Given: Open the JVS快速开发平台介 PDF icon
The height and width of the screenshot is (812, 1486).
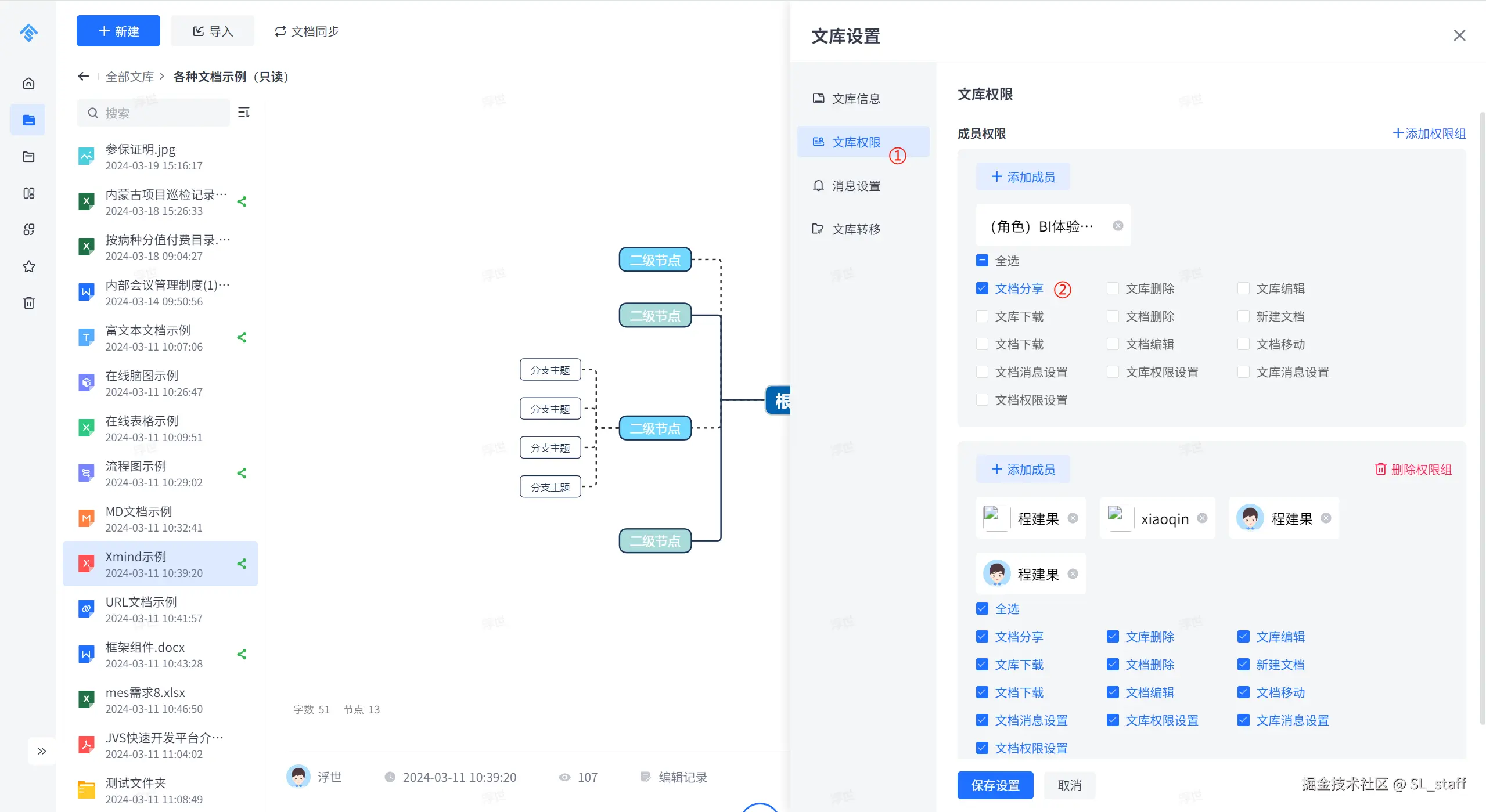Looking at the screenshot, I should point(87,745).
